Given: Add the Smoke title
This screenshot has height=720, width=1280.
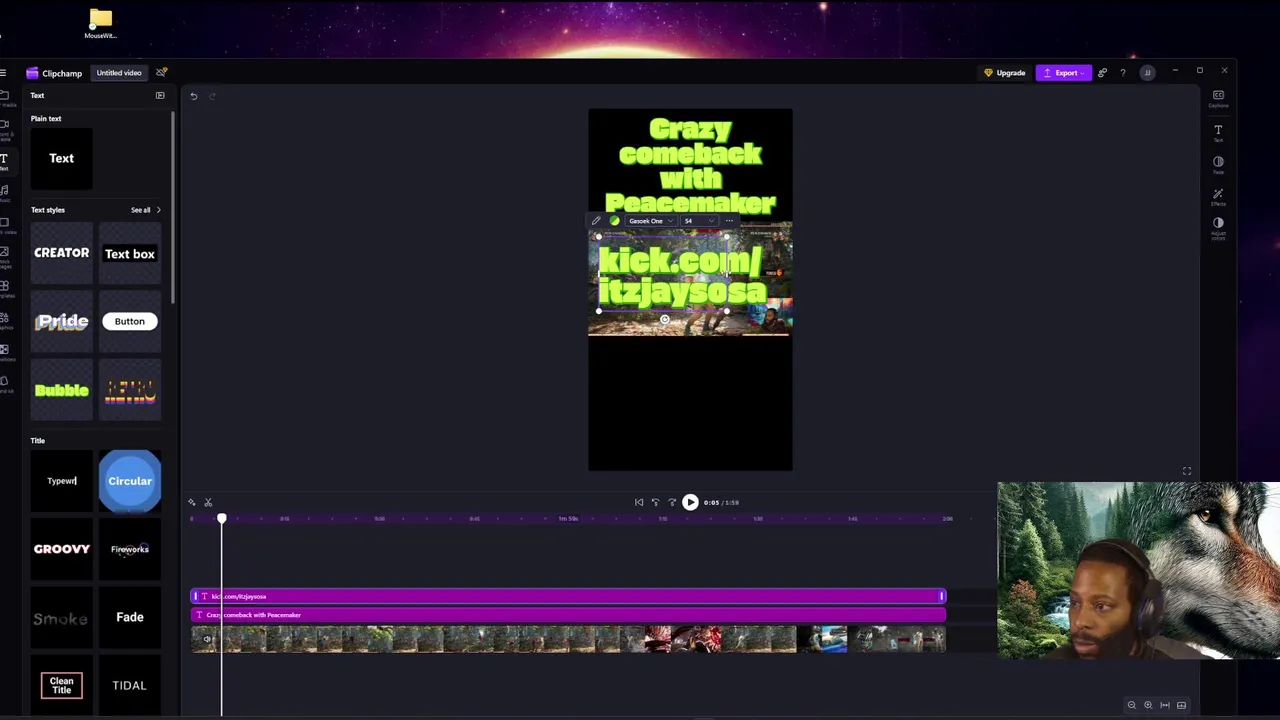Looking at the screenshot, I should [x=62, y=617].
